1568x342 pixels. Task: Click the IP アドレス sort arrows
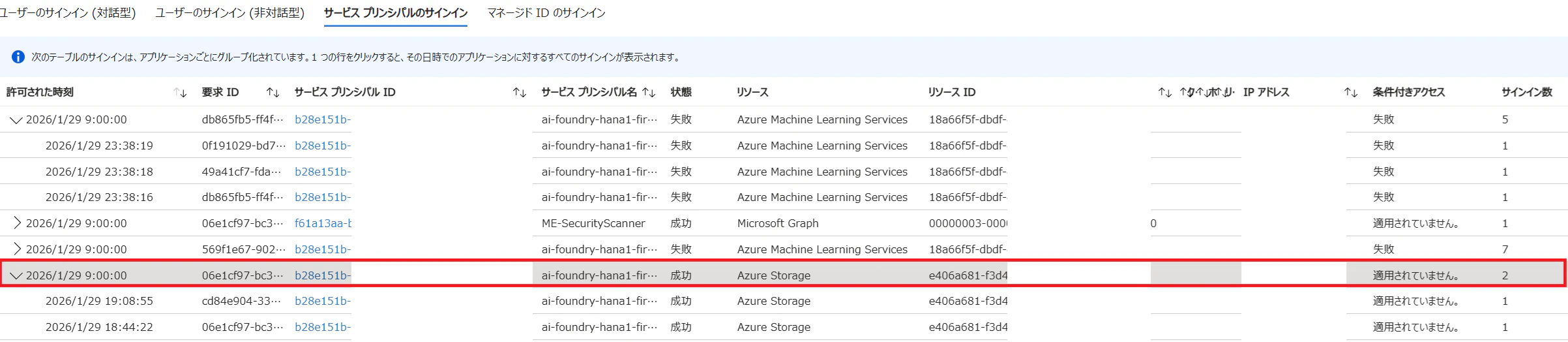[1350, 93]
